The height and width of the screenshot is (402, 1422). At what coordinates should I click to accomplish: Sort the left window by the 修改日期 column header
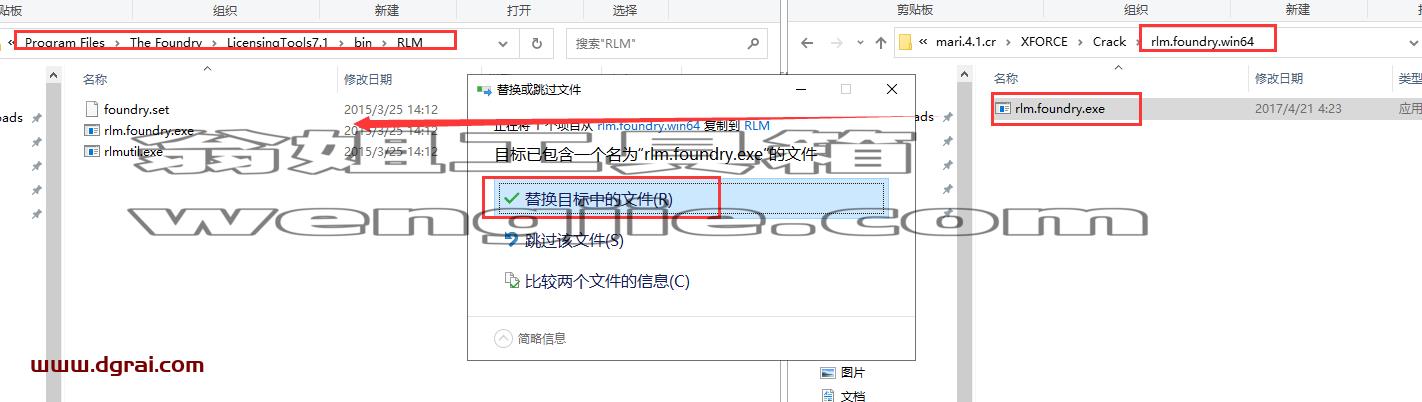(368, 79)
